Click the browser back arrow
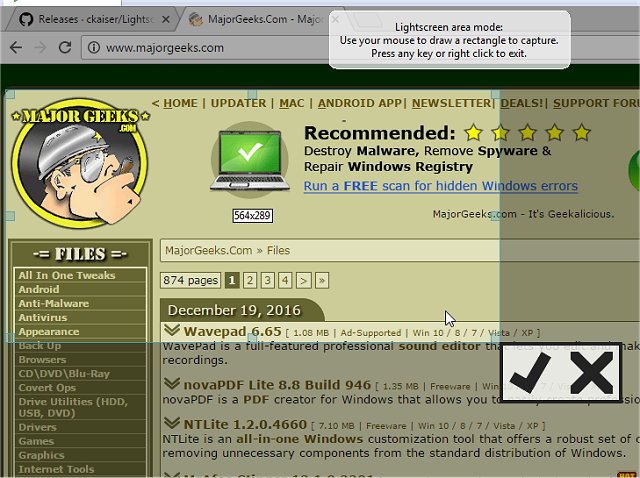 point(16,48)
